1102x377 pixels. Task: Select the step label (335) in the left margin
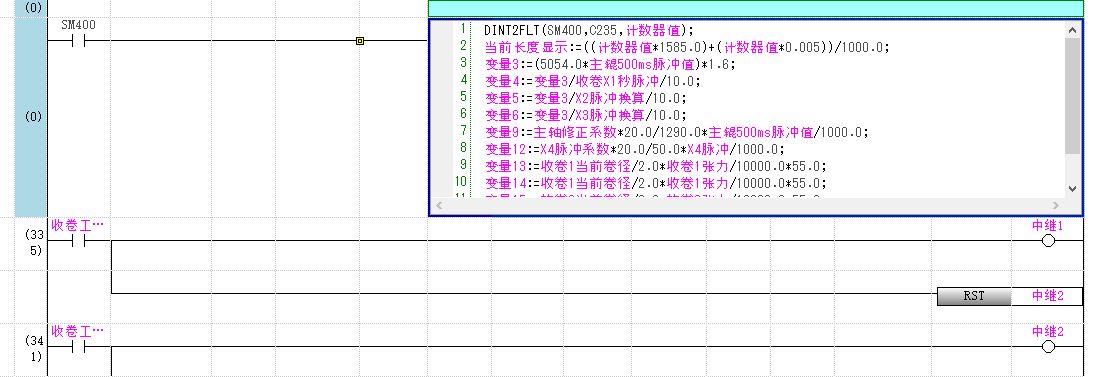click(35, 241)
